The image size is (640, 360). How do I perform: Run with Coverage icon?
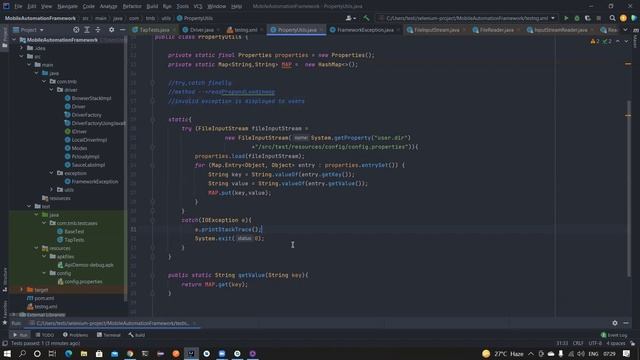coord(588,18)
